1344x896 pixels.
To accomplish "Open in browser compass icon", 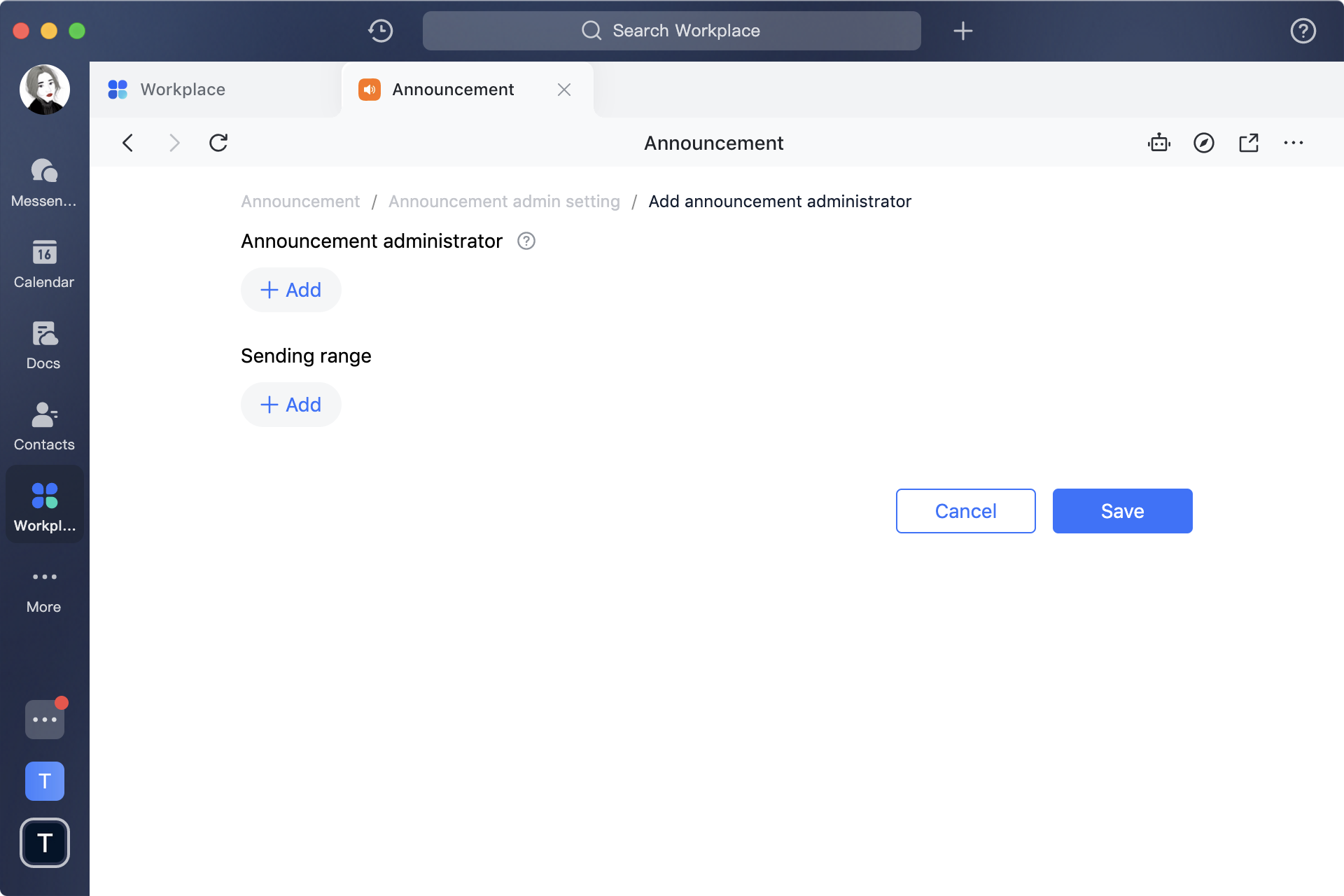I will (1204, 143).
